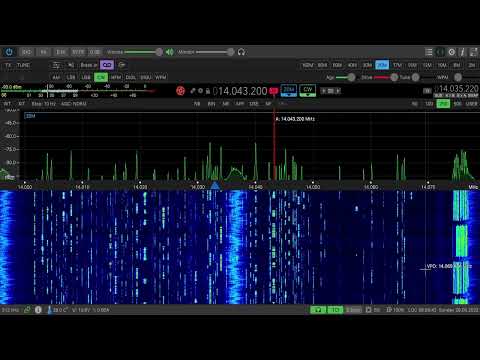Switch to the 160M band
The image size is (480, 360).
pos(307,65)
